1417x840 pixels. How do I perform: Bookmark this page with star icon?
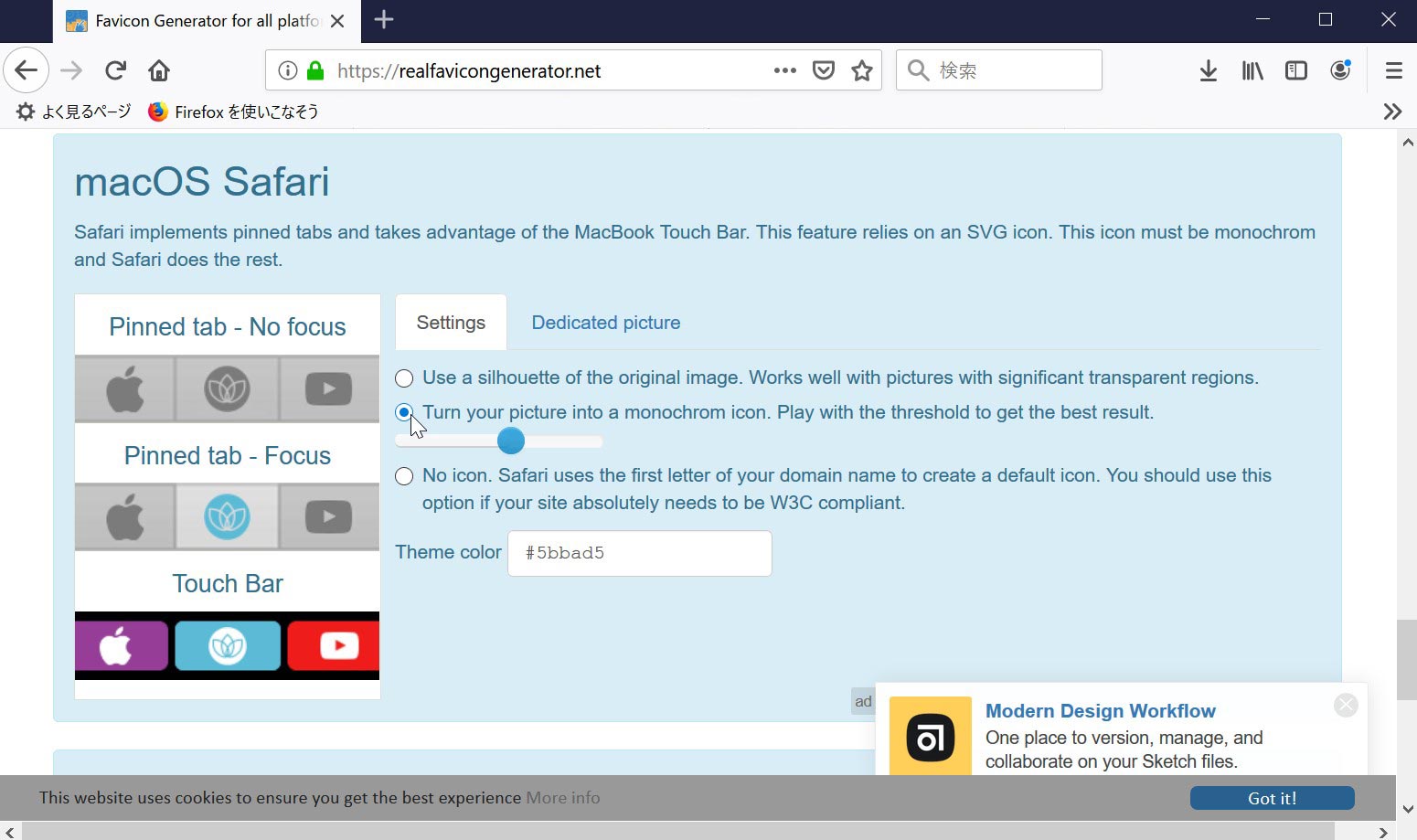862,70
